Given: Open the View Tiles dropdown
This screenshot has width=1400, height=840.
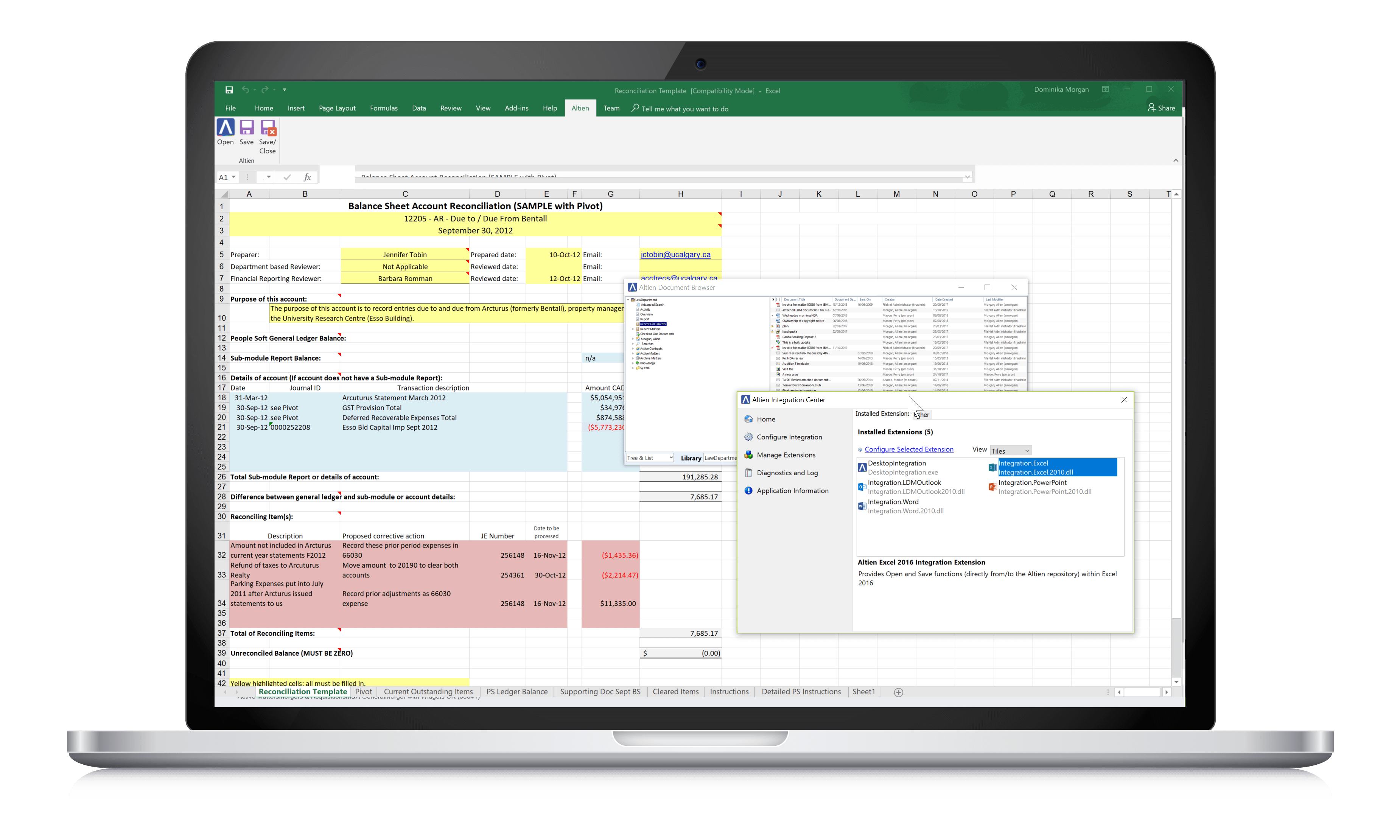Looking at the screenshot, I should point(1011,451).
